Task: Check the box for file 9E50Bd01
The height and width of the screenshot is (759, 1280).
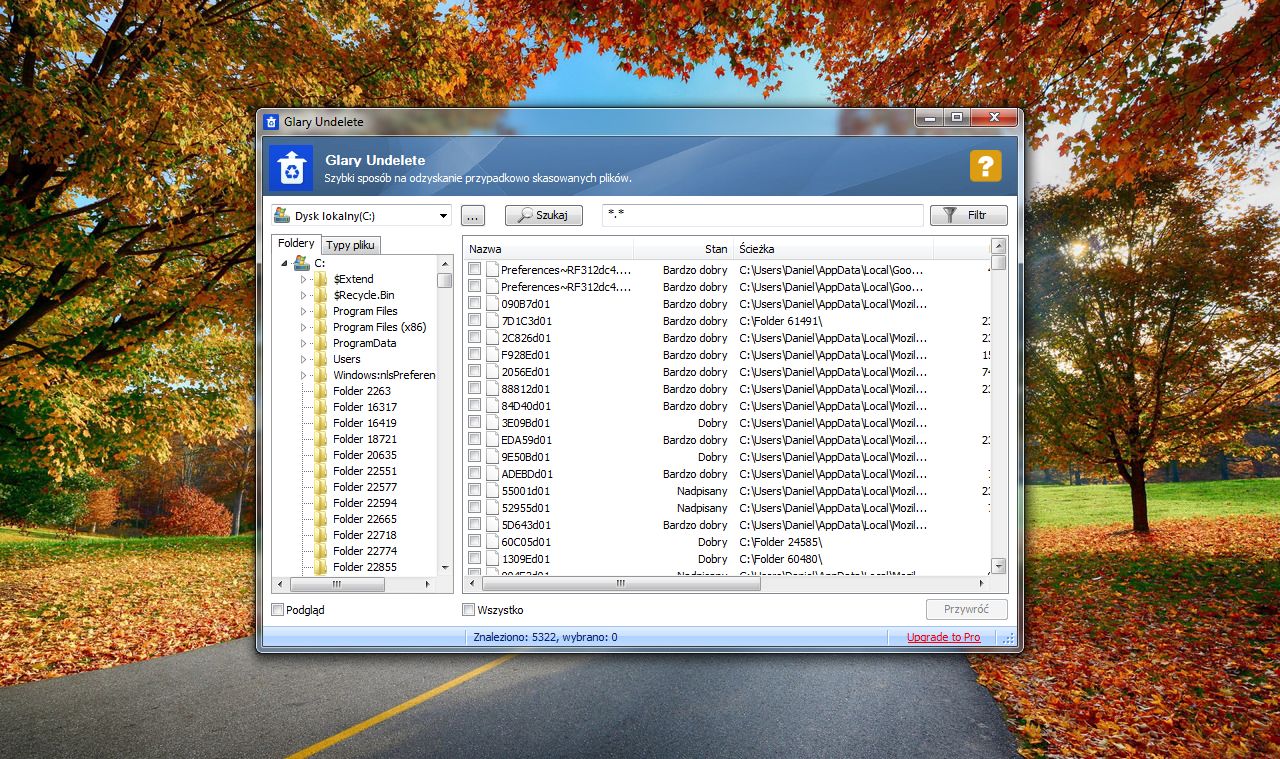Action: 475,456
